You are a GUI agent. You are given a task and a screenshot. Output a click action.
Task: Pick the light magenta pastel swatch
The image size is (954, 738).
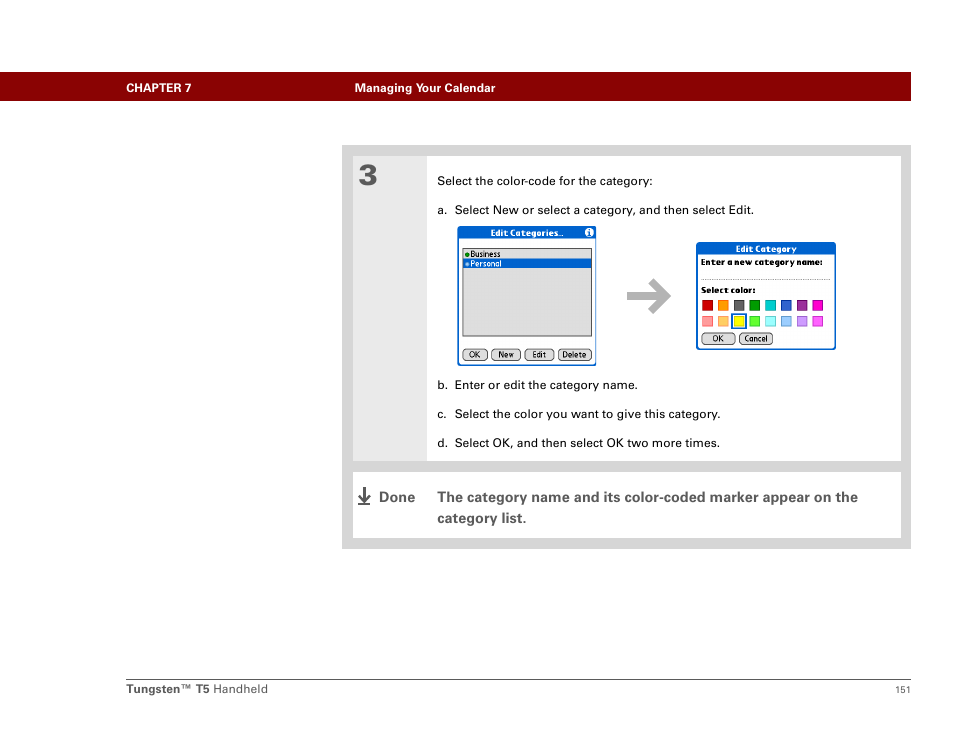[x=818, y=321]
